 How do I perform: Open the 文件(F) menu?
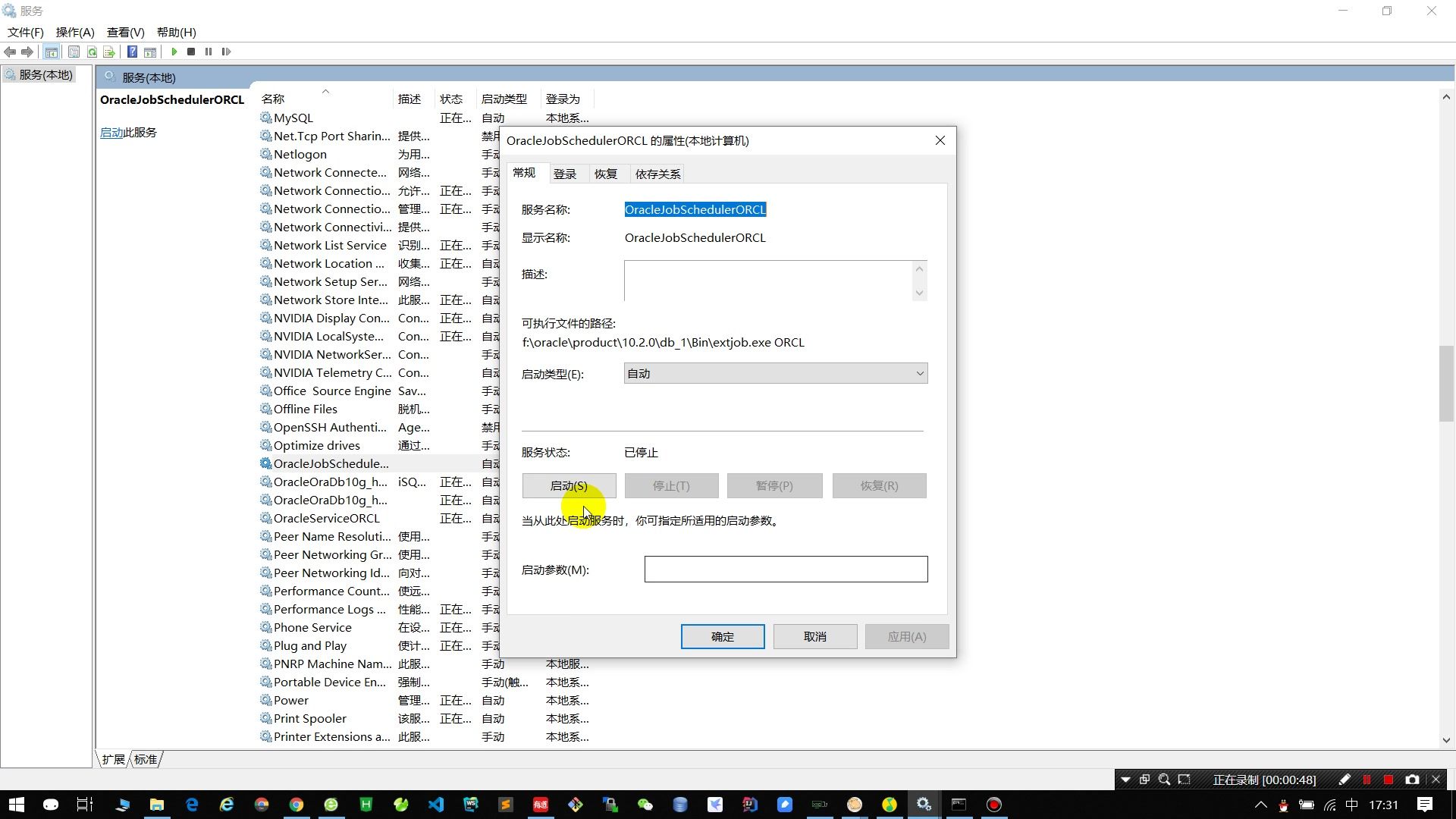coord(26,32)
